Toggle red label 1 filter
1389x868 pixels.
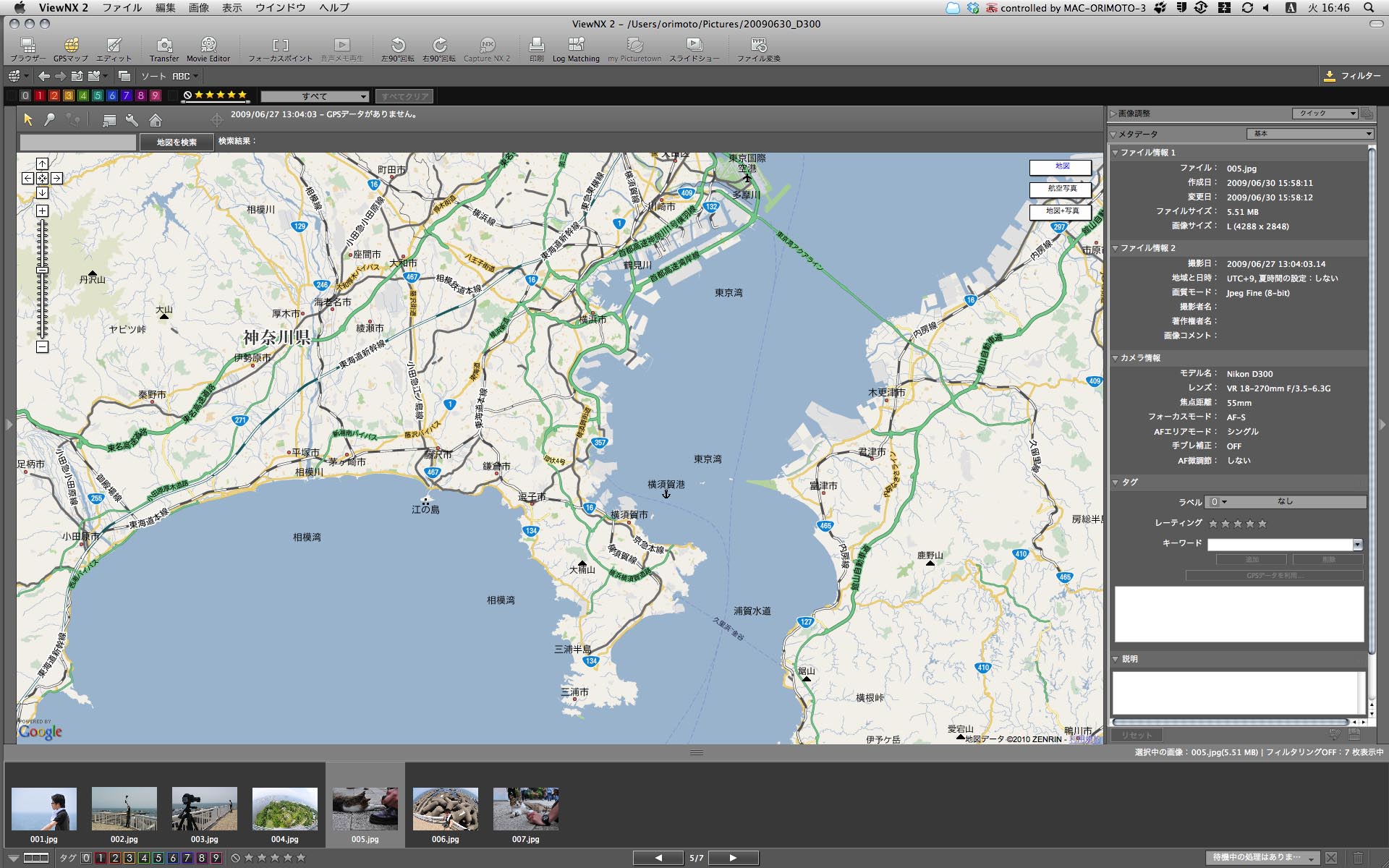click(x=40, y=95)
